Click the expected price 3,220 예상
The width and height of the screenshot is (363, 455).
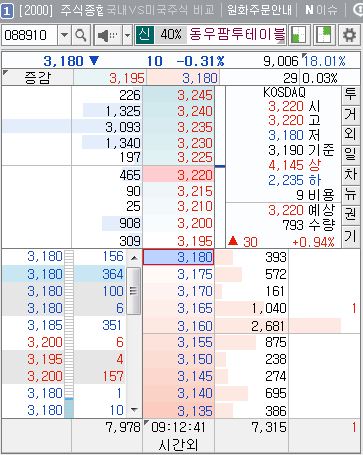pyautogui.click(x=301, y=210)
